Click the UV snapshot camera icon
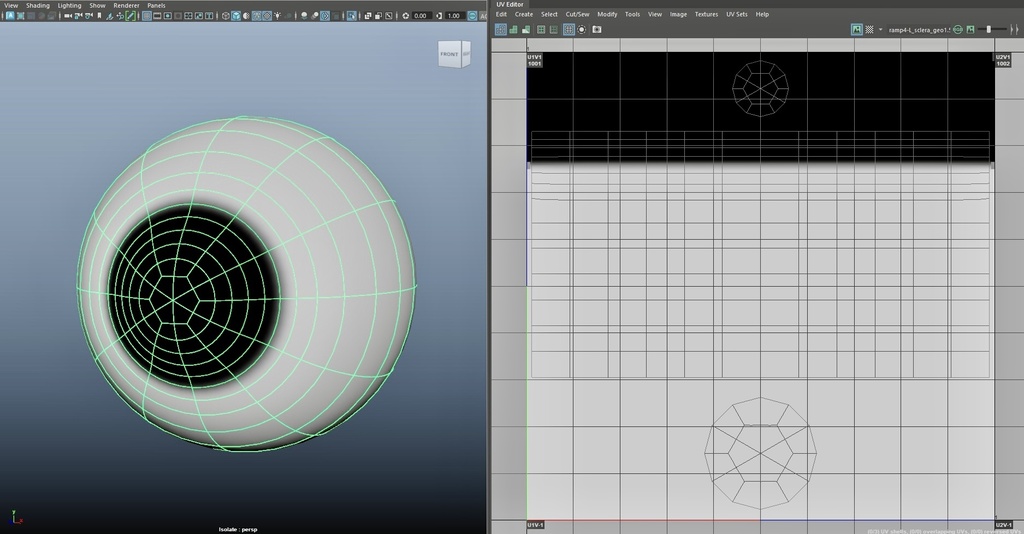Viewport: 1024px width, 534px height. click(596, 29)
